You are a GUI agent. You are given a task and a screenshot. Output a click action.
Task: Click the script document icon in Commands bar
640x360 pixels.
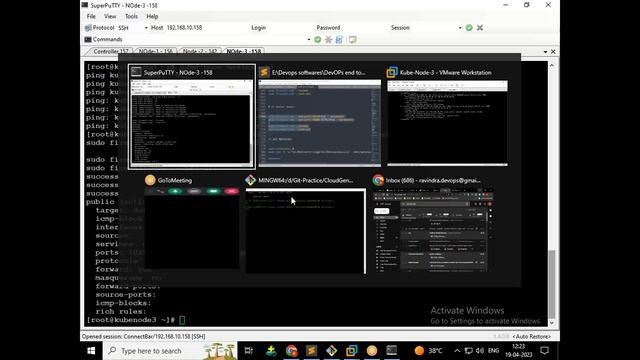point(339,40)
